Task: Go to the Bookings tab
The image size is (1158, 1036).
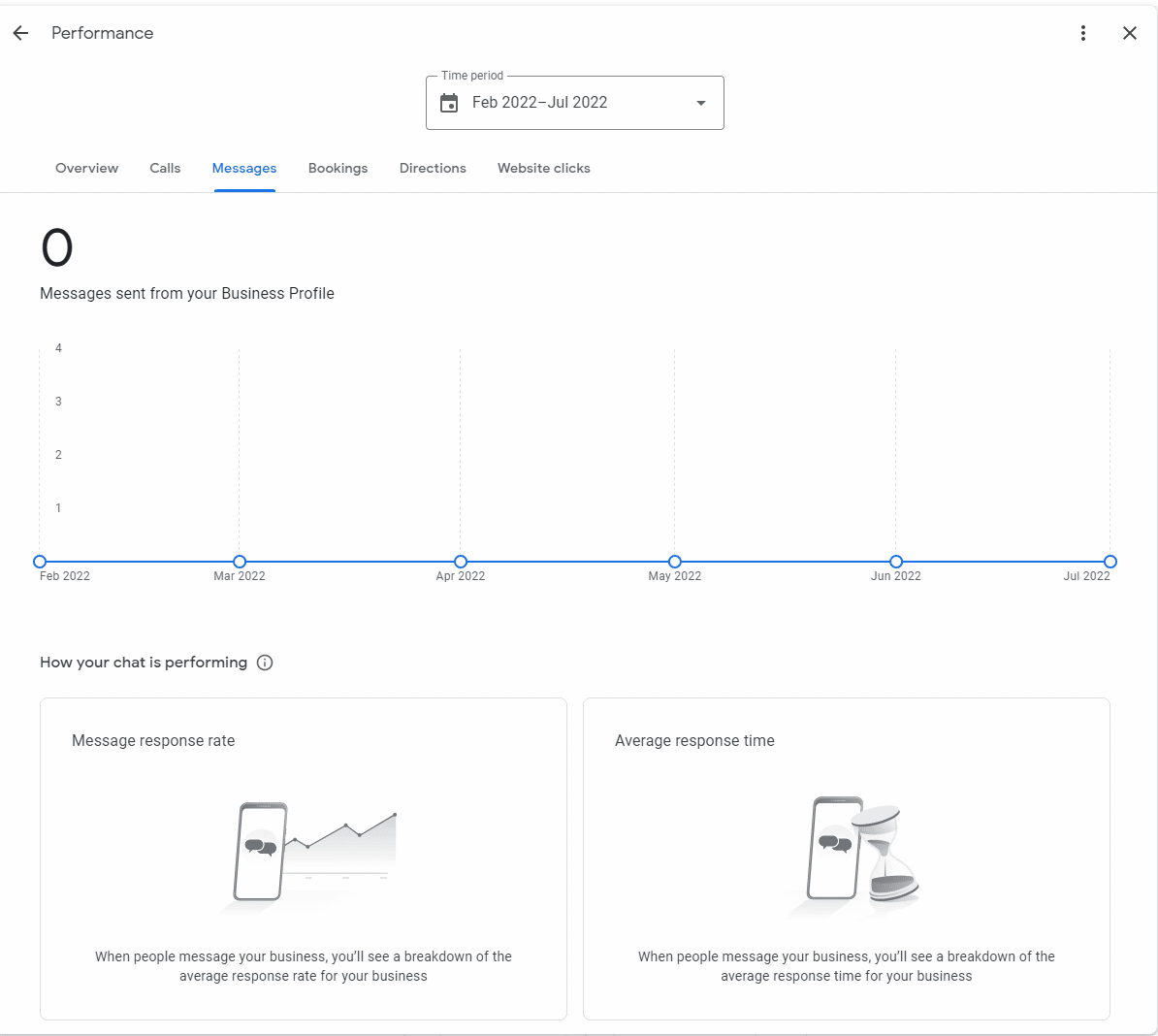Action: (x=338, y=168)
